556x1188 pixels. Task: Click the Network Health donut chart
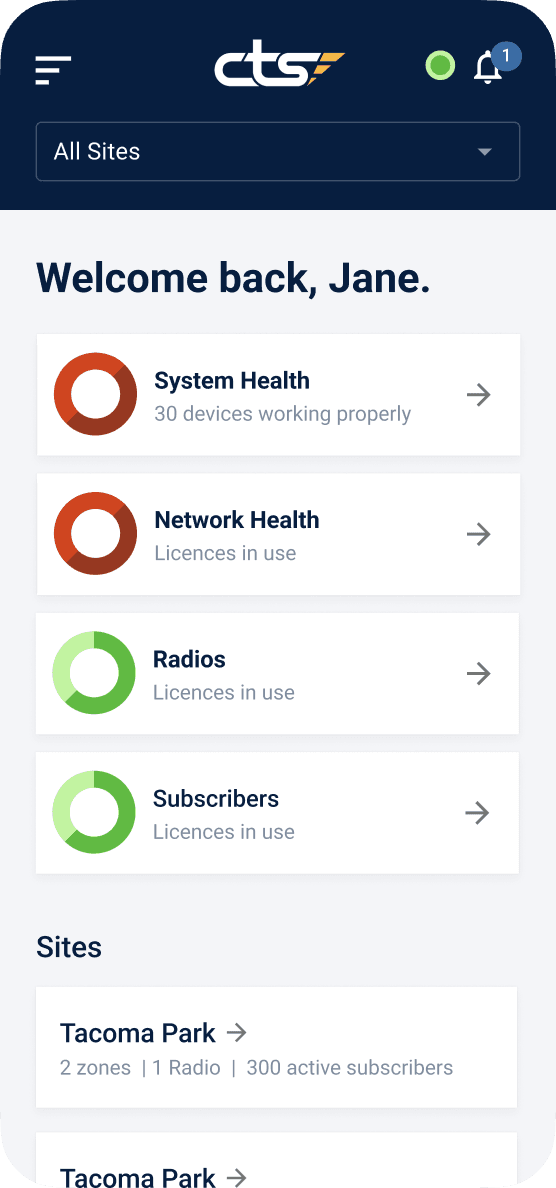click(95, 533)
